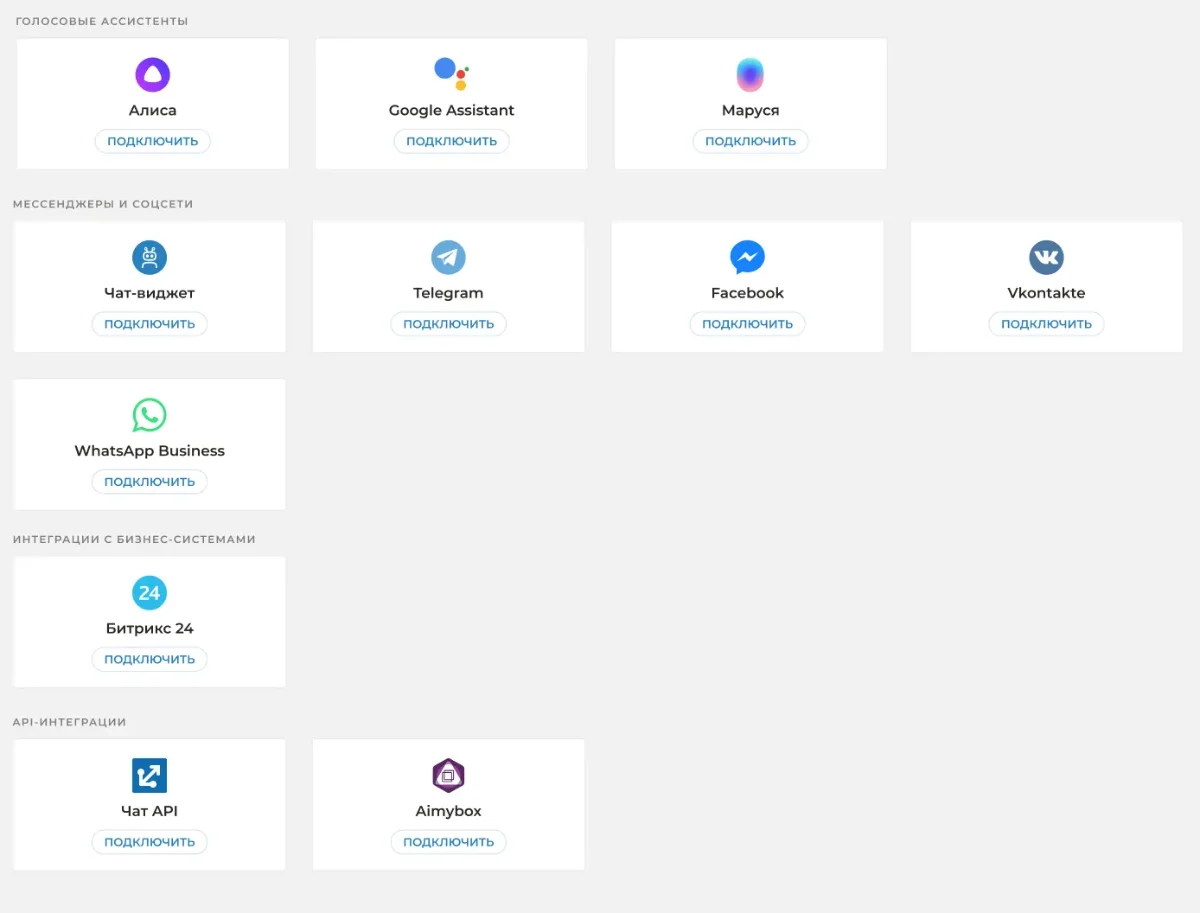1200x913 pixels.
Task: Click the Чат API arrows icon
Action: (x=150, y=776)
